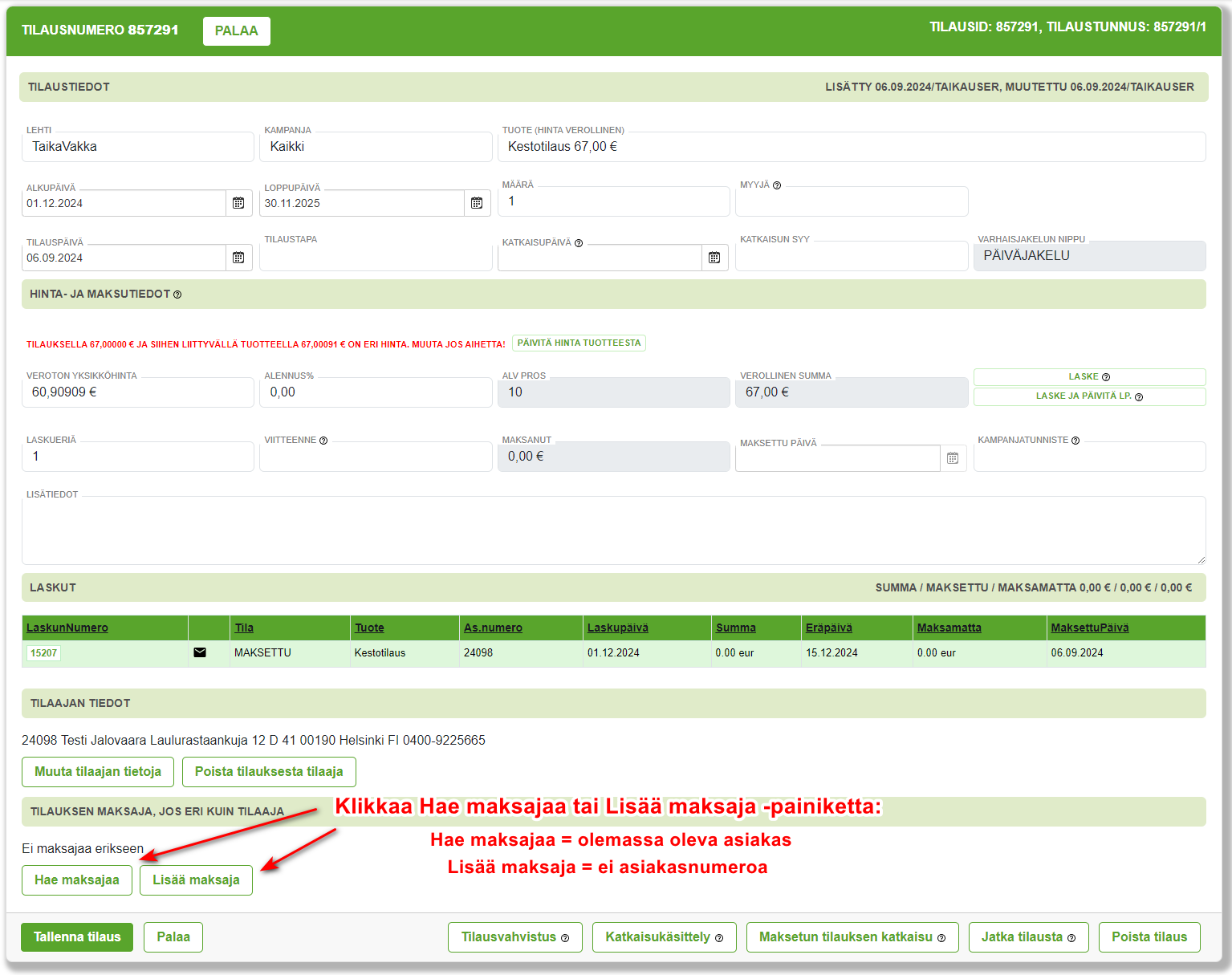Click the Lehti field showing TaikaVakka

pos(138,147)
